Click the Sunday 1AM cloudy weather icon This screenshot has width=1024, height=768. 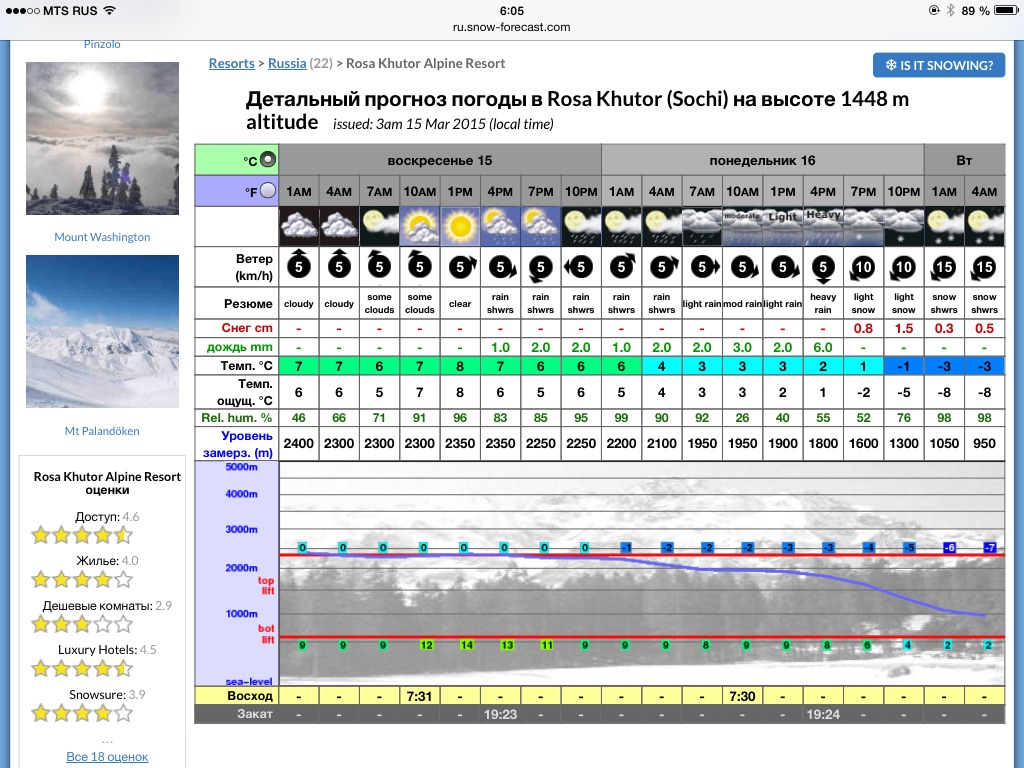(x=299, y=227)
